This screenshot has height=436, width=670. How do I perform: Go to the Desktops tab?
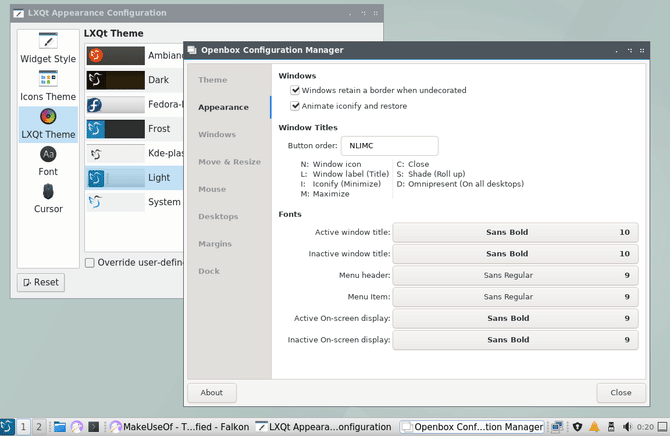click(x=217, y=216)
